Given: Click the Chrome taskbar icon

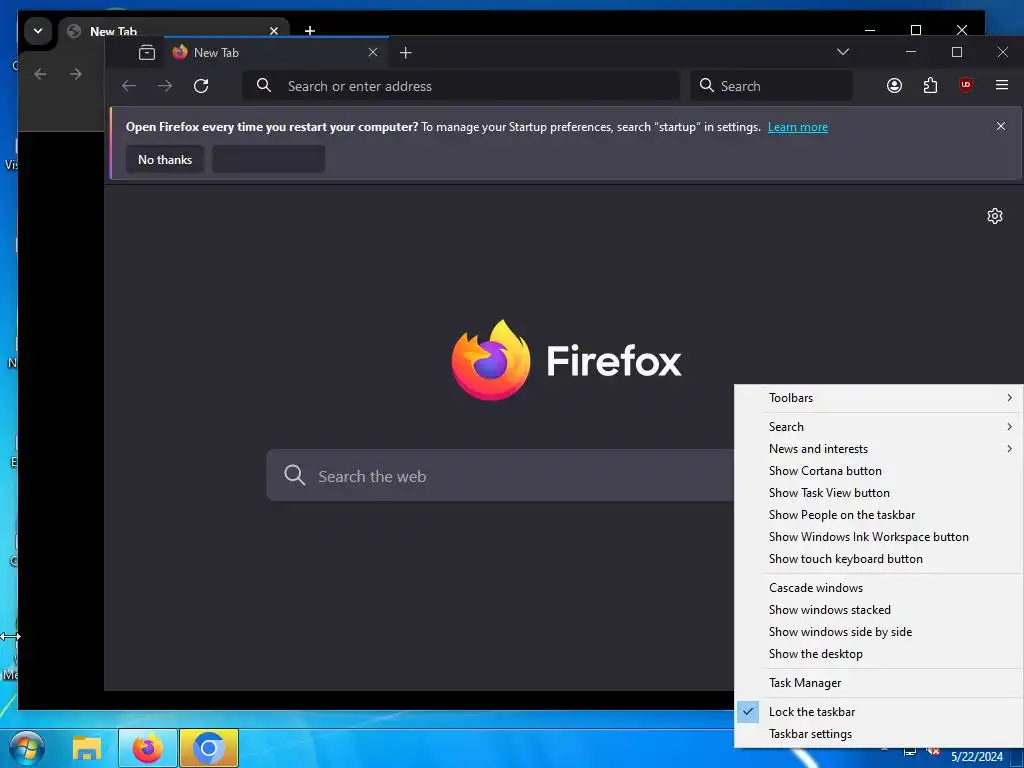Looking at the screenshot, I should pos(209,748).
